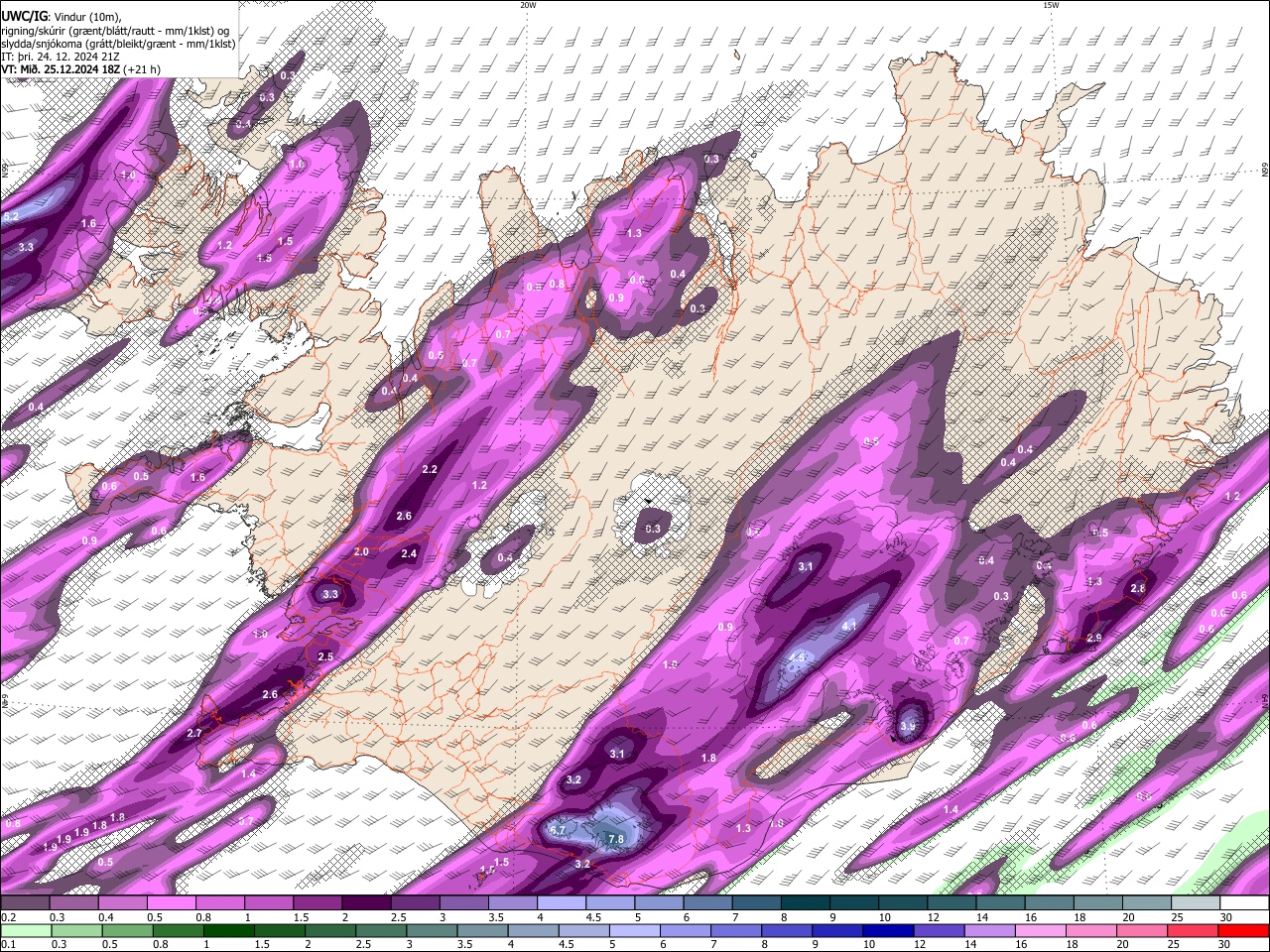The height and width of the screenshot is (952, 1270).
Task: Click the first swatch above '0.2' in upper legend
Action: [25, 902]
